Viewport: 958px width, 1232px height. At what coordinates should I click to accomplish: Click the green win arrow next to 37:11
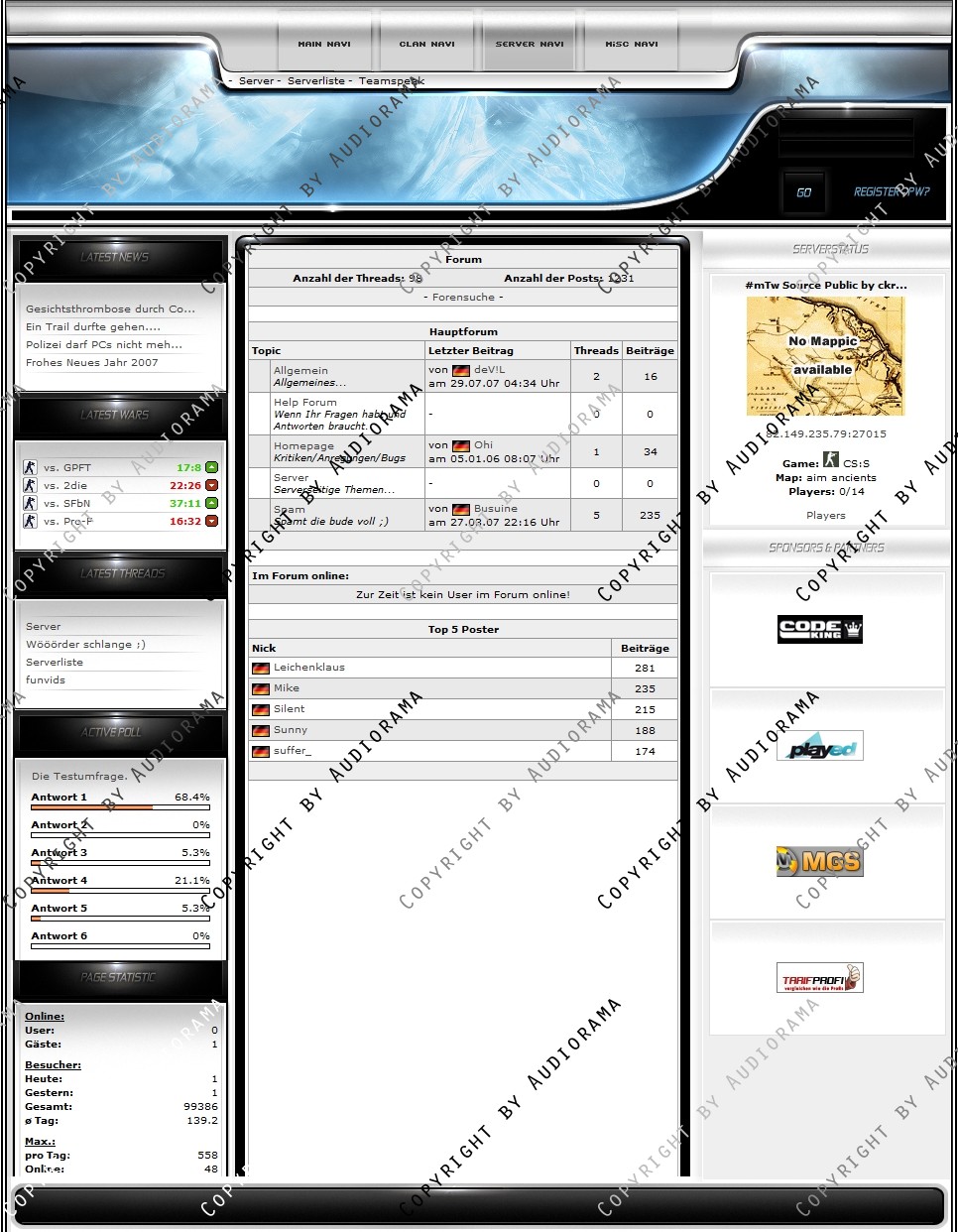tap(211, 503)
